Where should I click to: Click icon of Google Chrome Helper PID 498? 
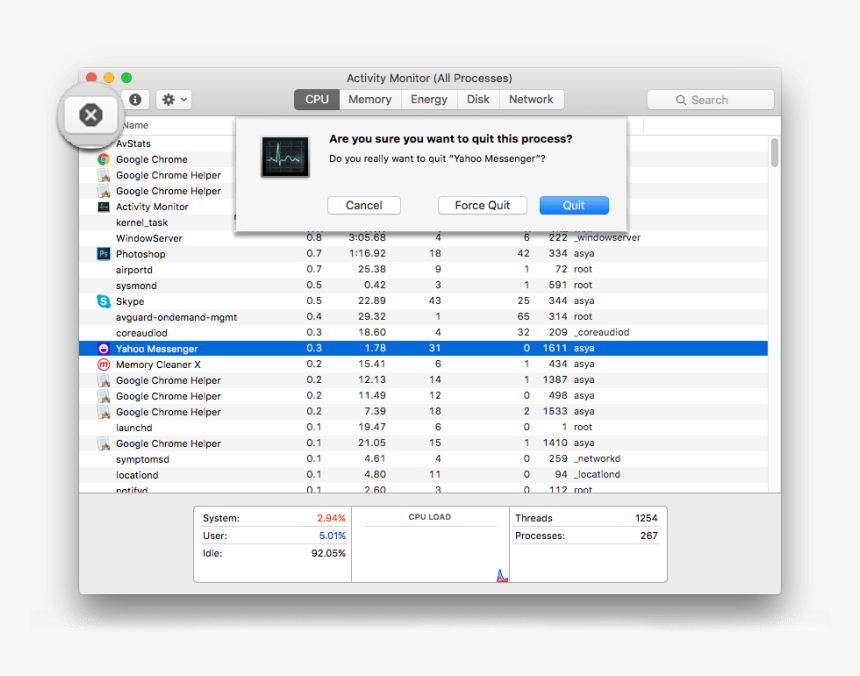pos(103,396)
